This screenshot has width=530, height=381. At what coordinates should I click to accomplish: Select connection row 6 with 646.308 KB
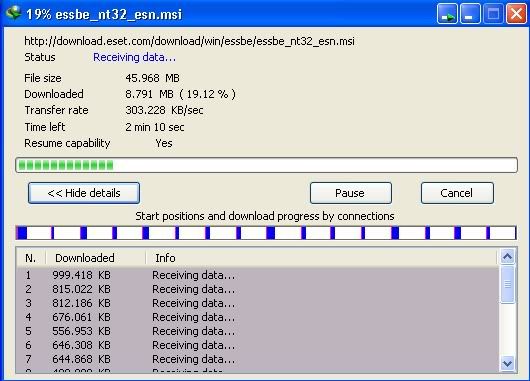point(258,345)
